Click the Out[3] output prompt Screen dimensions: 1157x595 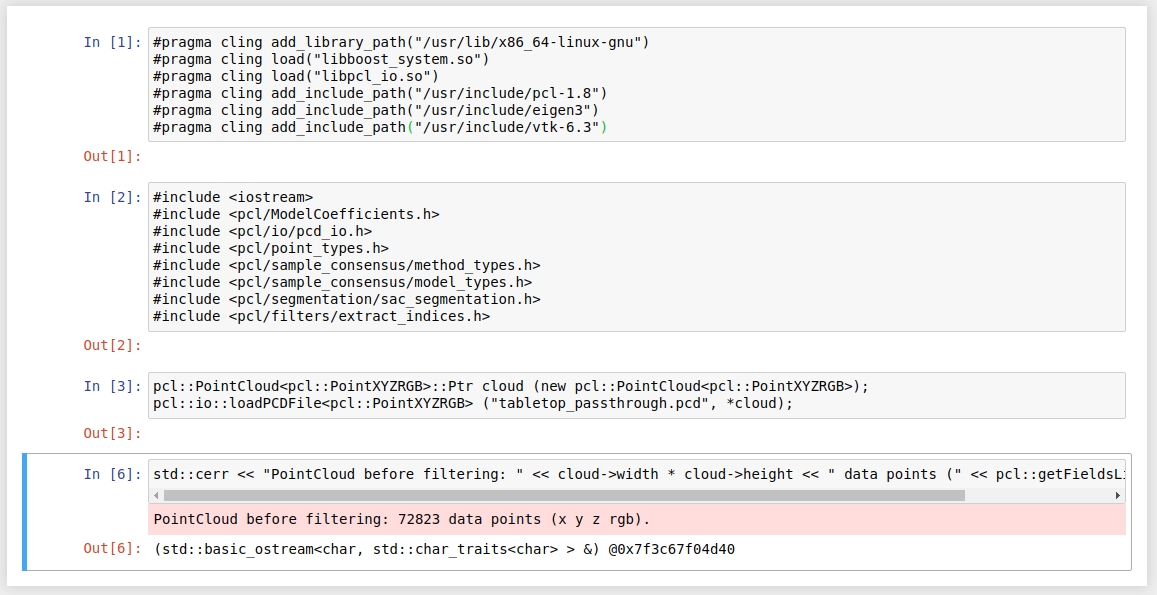tap(112, 433)
